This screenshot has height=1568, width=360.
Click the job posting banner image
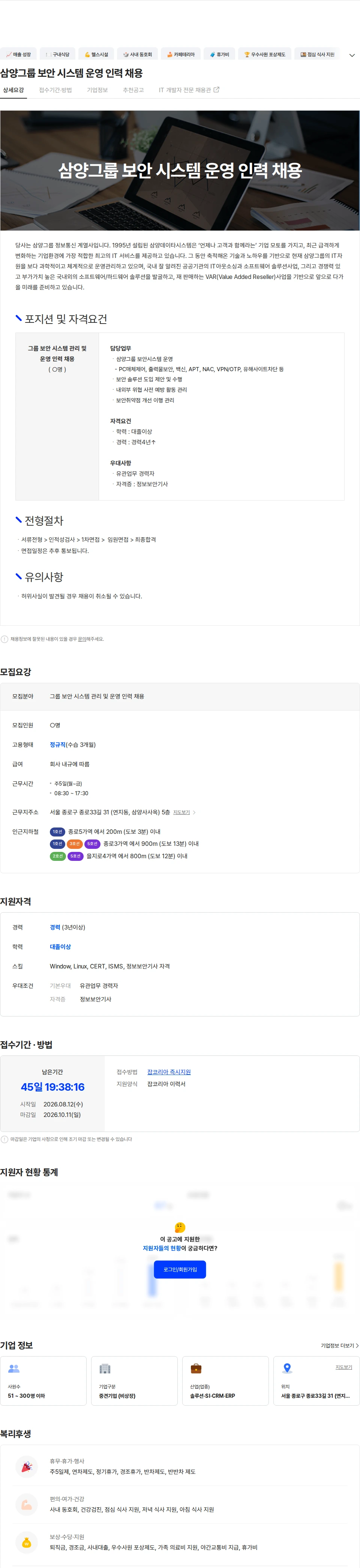tap(180, 171)
